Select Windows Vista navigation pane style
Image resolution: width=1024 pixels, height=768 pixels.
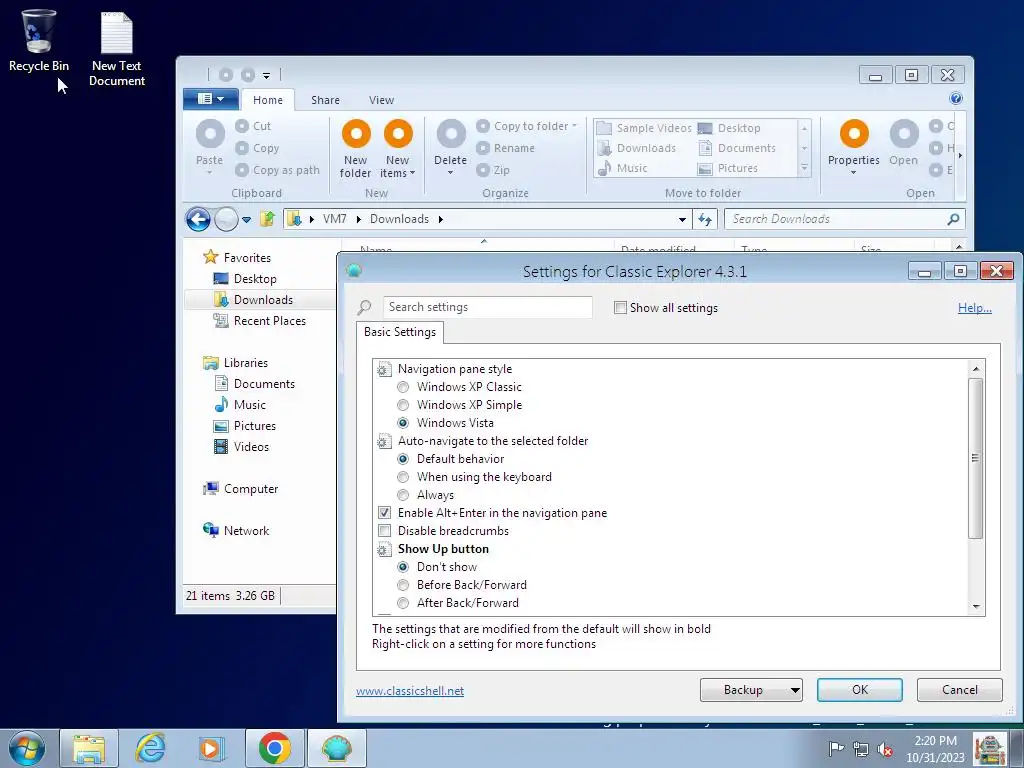(x=403, y=423)
